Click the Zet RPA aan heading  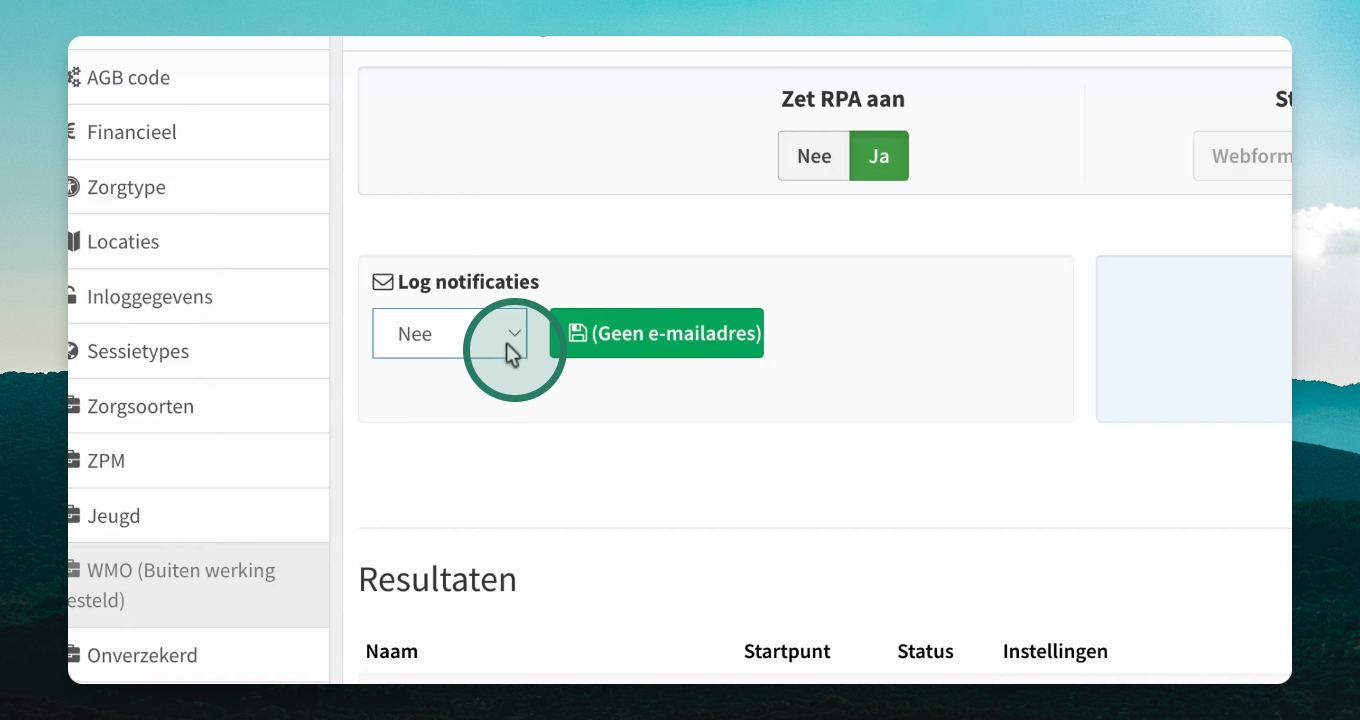tap(843, 99)
